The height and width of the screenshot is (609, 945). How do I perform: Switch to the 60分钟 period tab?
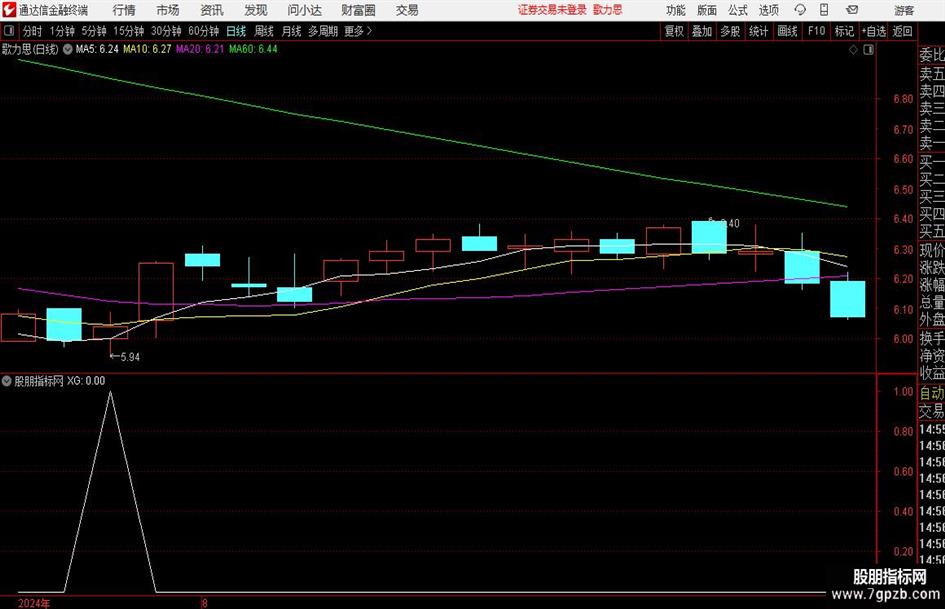click(x=204, y=31)
